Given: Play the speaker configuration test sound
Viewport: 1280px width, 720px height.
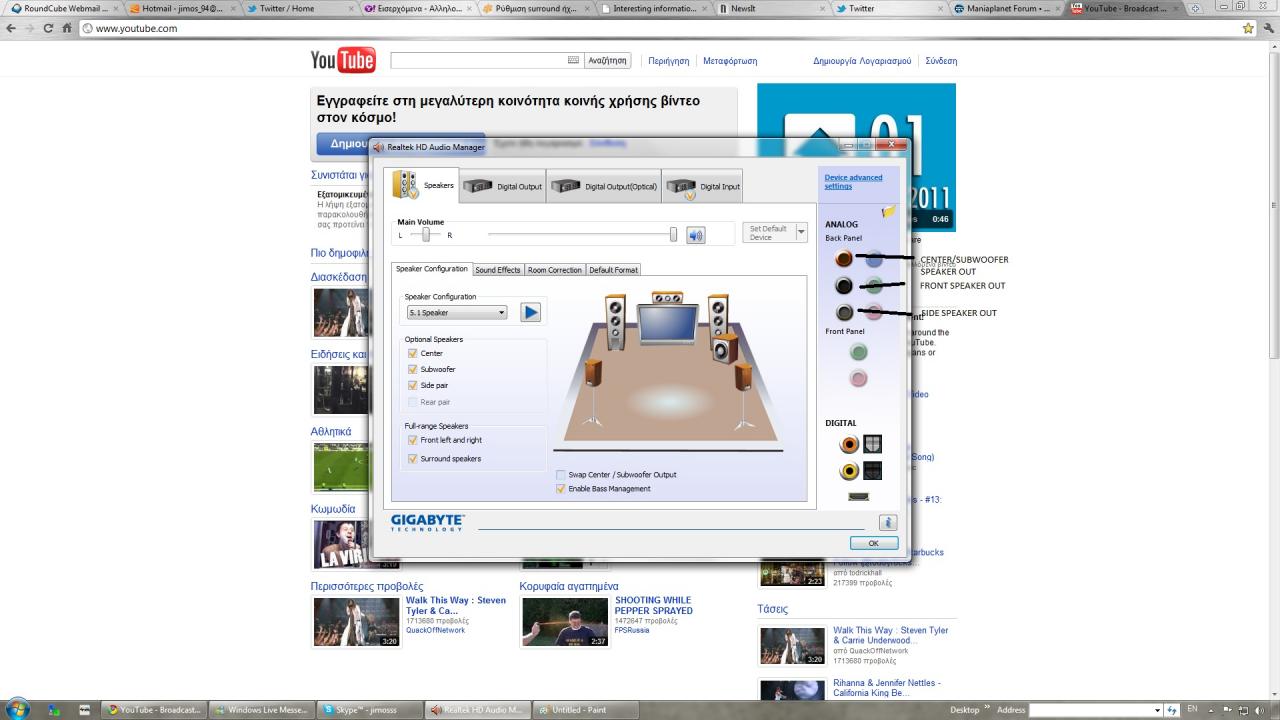Looking at the screenshot, I should pos(531,312).
